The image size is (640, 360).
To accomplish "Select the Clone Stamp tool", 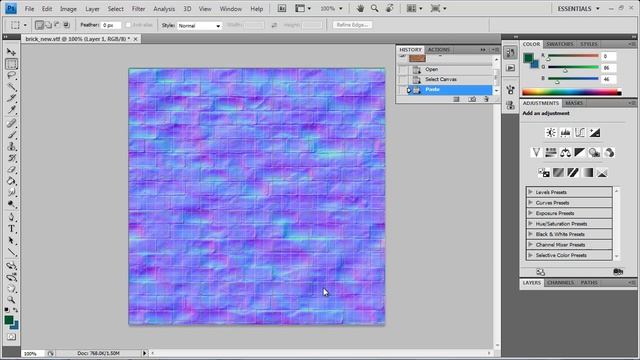I will [11, 146].
